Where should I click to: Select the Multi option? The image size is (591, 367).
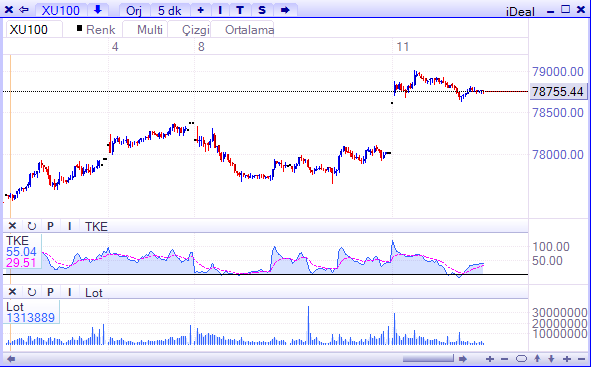(150, 29)
